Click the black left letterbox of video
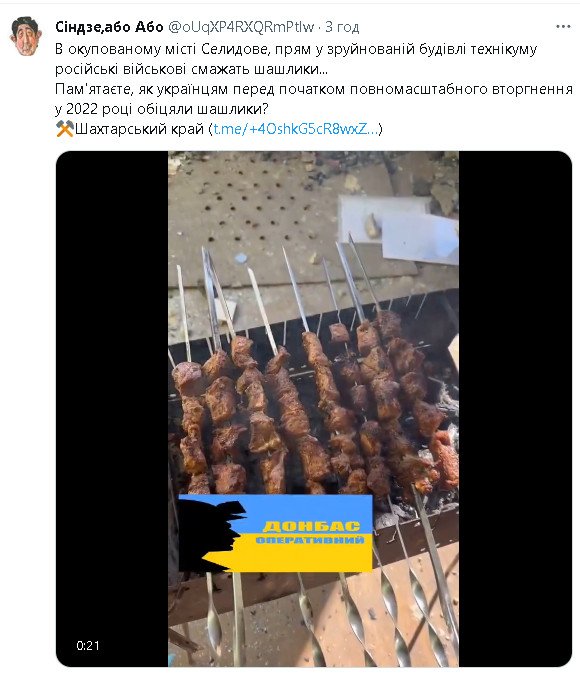Image resolution: width=580 pixels, height=674 pixels. point(112,409)
